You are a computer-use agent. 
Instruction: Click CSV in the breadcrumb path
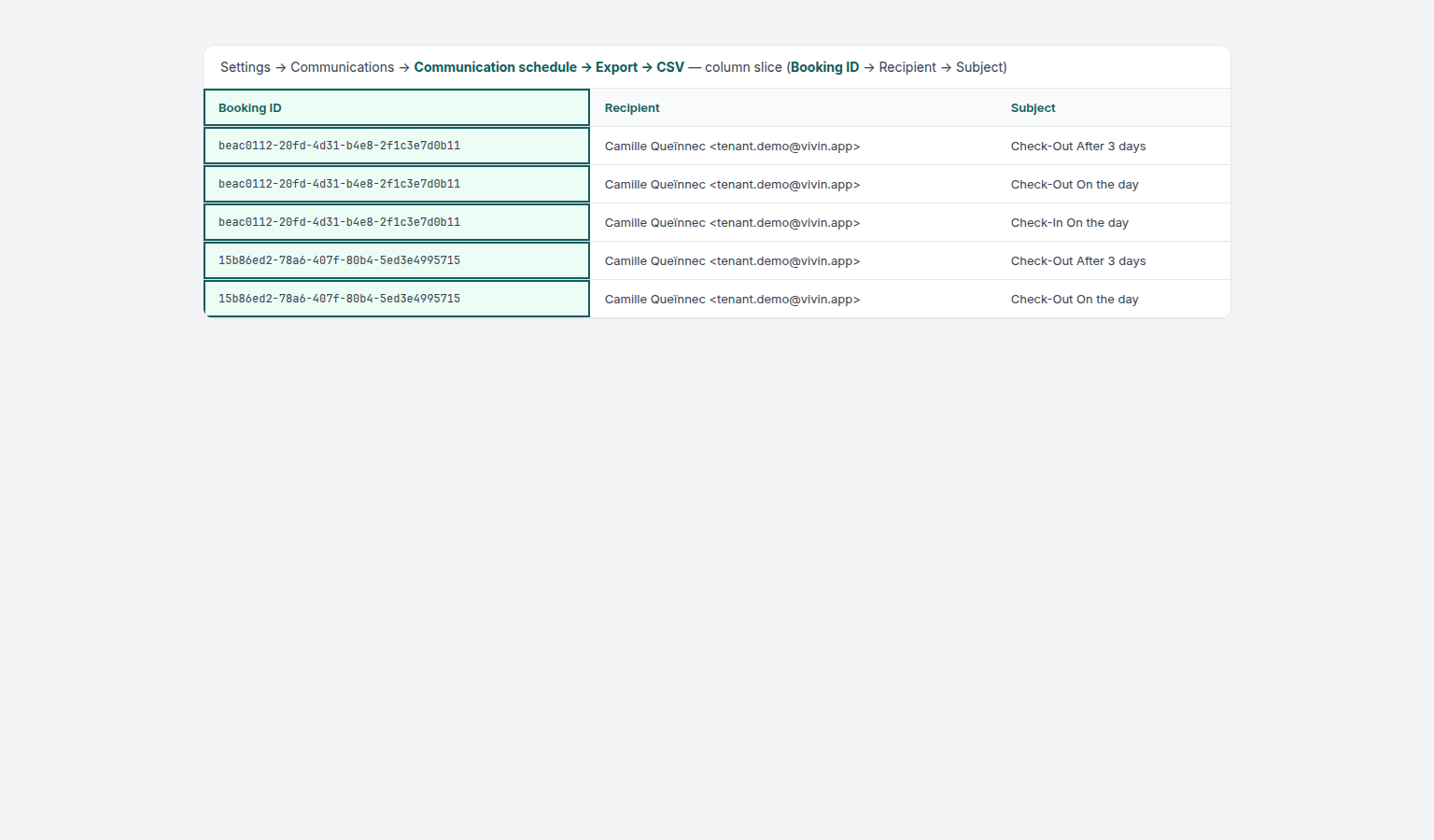670,67
